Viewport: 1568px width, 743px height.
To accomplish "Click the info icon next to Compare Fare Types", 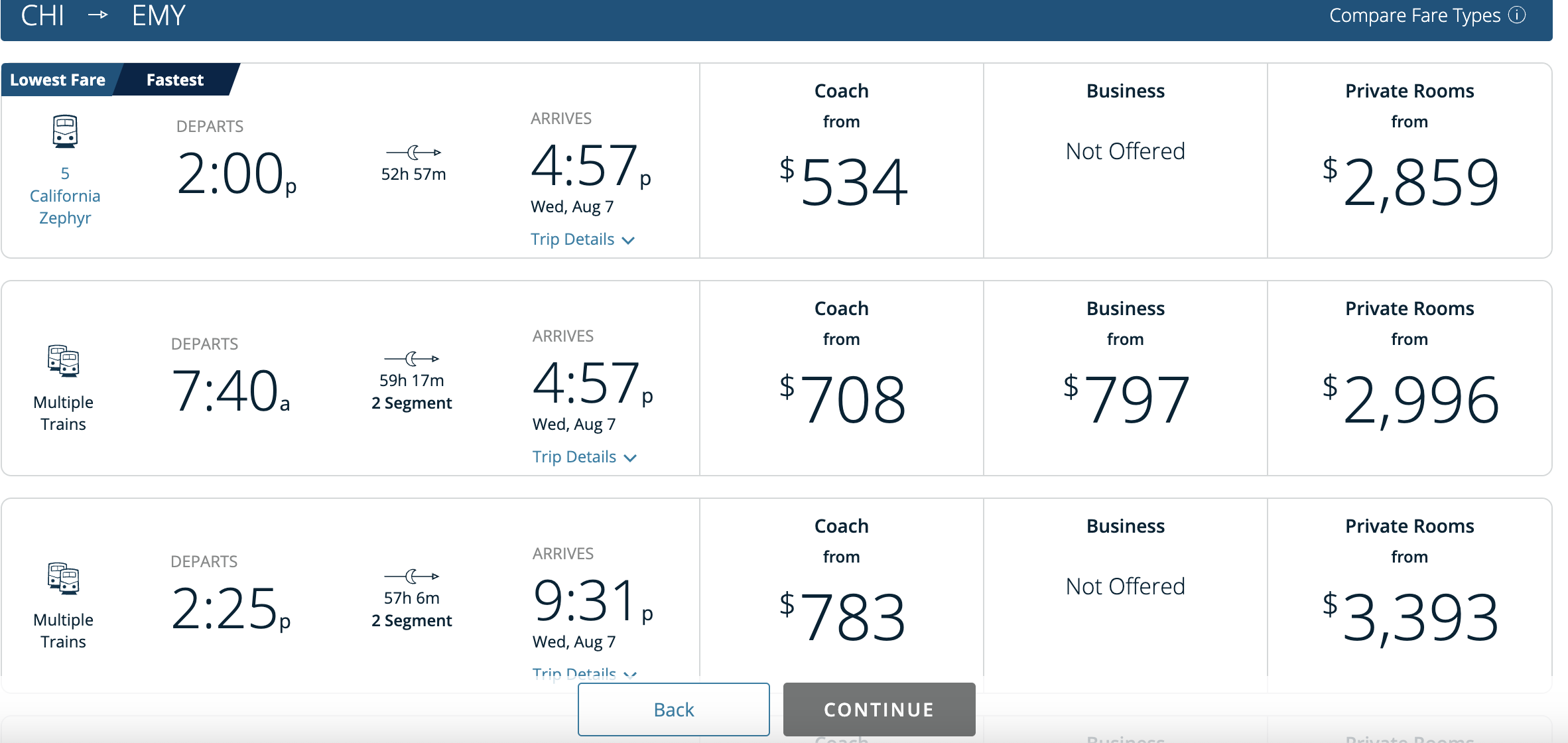I will [1517, 15].
